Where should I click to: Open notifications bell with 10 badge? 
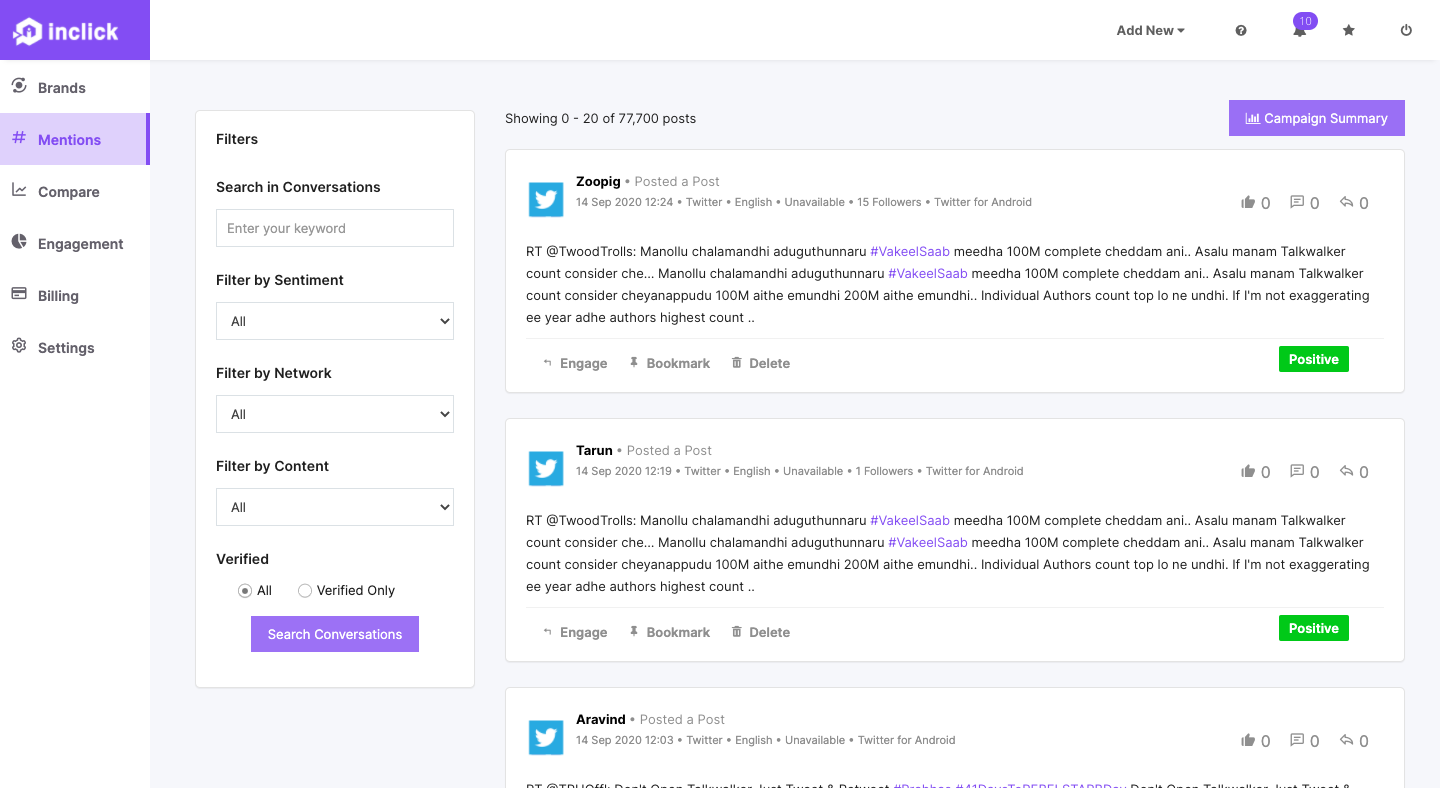tap(1300, 28)
